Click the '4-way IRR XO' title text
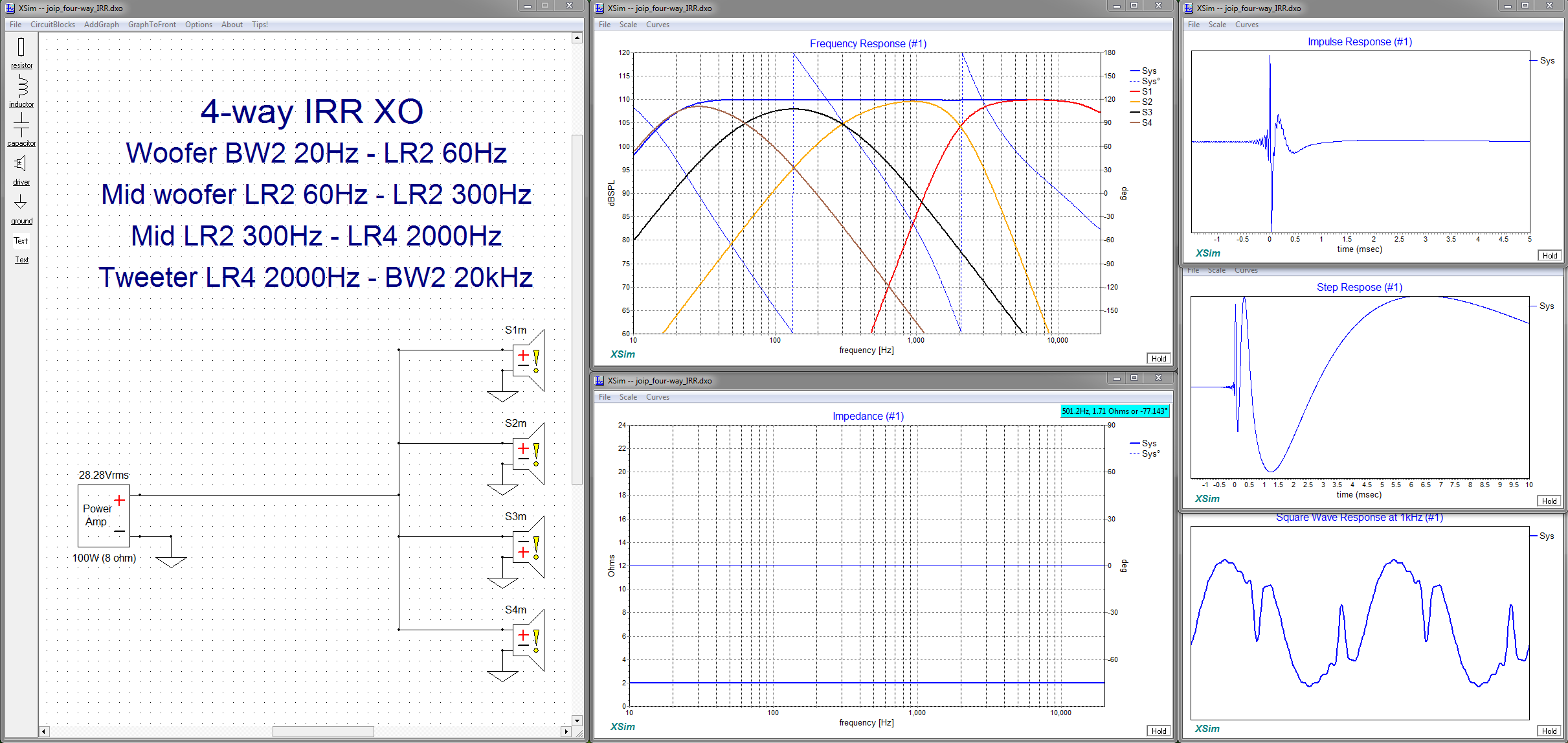 (312, 111)
